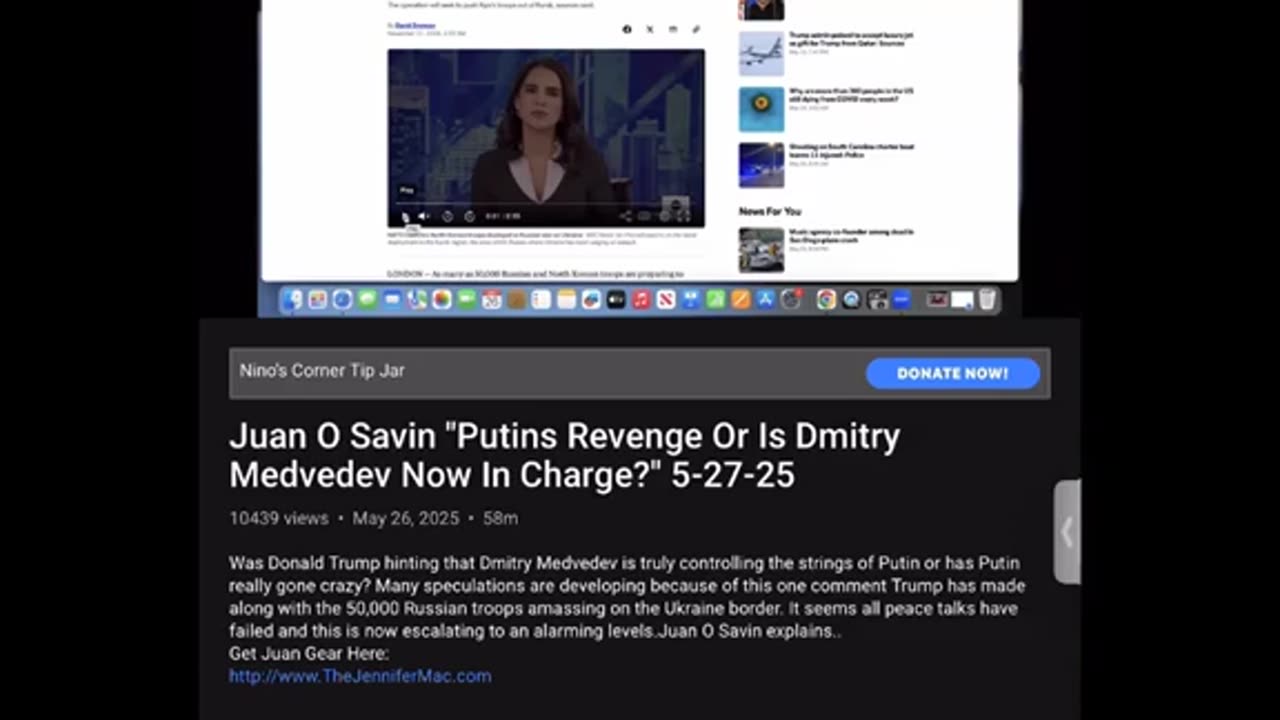Click the 10439 views text
Image resolution: width=1280 pixels, height=720 pixels.
click(279, 518)
